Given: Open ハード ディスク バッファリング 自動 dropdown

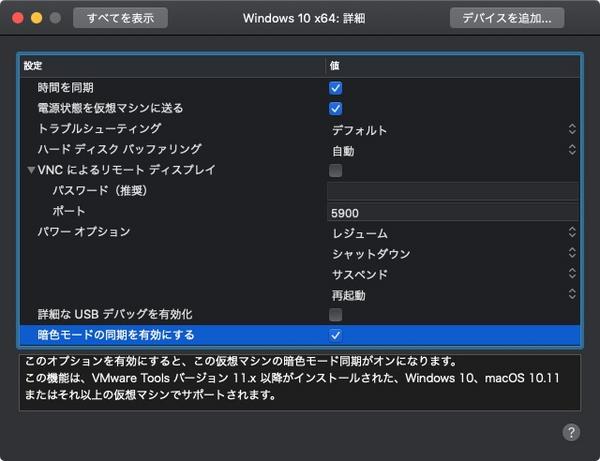Looking at the screenshot, I should 453,150.
